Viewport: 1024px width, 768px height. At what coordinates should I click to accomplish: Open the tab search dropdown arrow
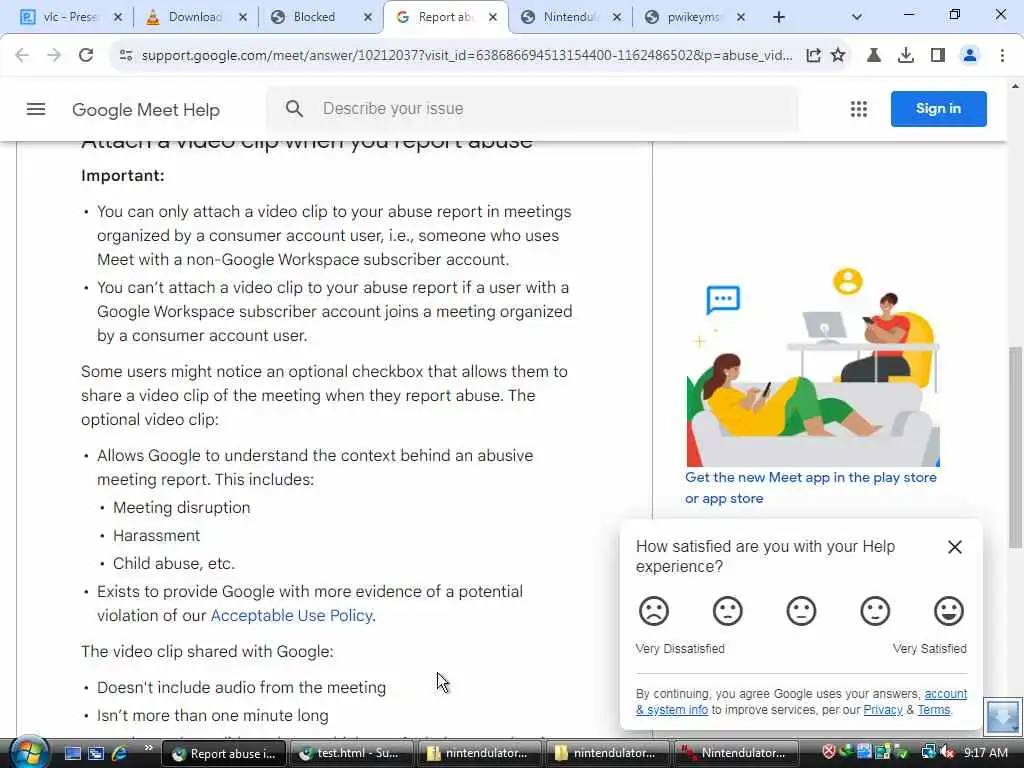857,17
